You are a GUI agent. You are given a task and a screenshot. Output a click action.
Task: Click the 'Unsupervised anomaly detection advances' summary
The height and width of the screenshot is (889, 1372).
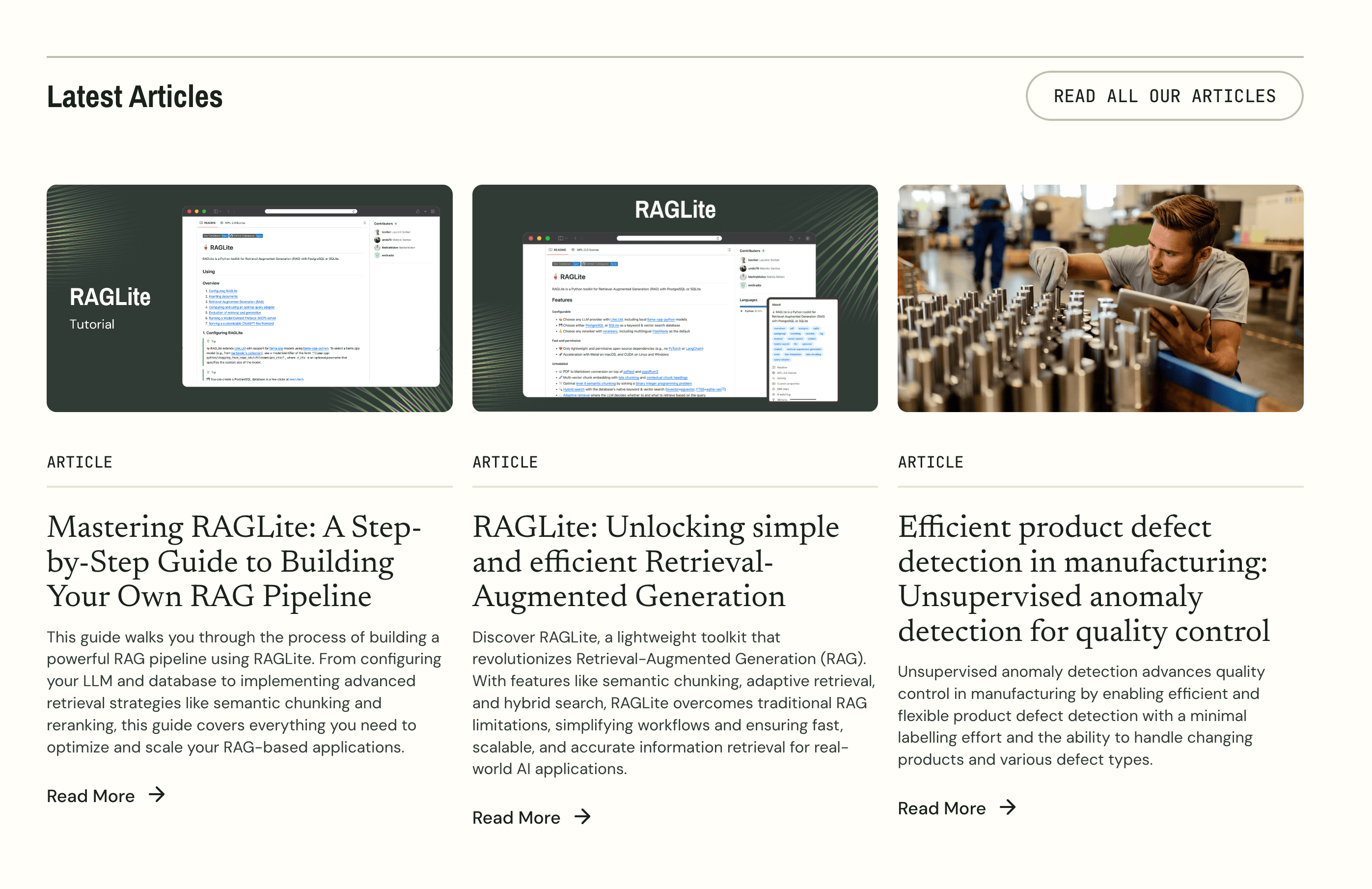1081,716
